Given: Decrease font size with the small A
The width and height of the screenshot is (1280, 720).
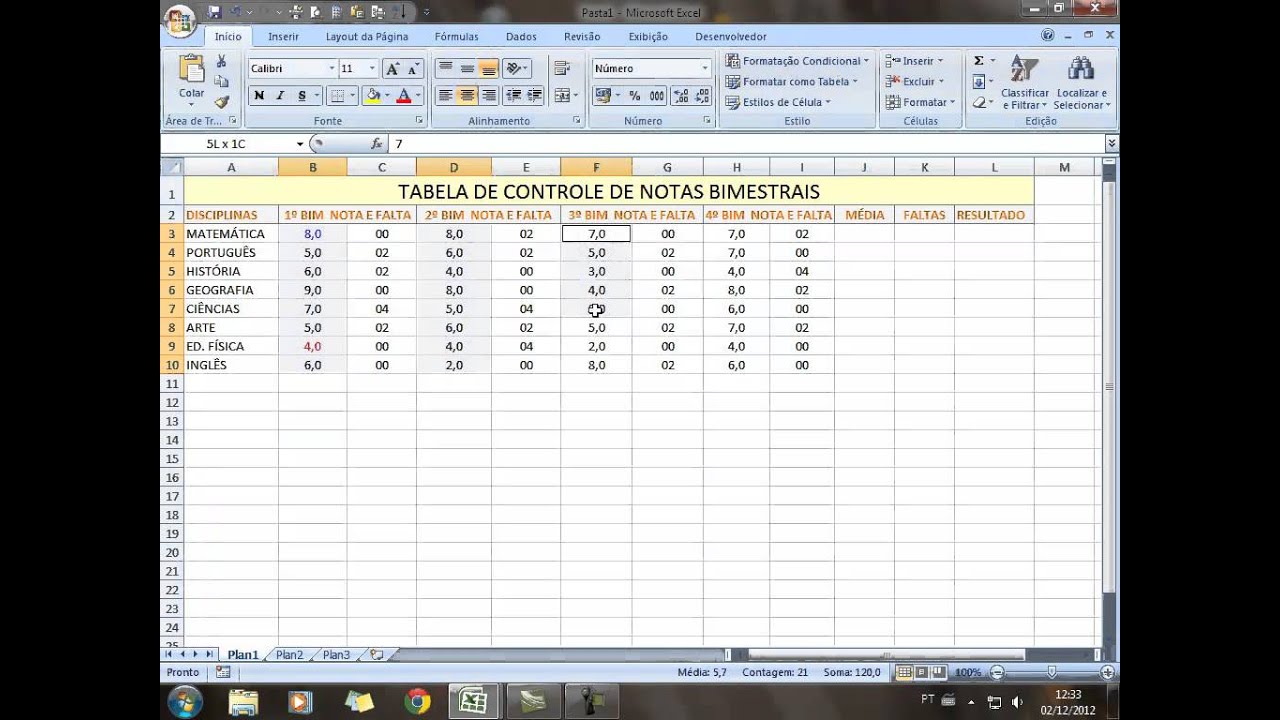Looking at the screenshot, I should pyautogui.click(x=413, y=69).
